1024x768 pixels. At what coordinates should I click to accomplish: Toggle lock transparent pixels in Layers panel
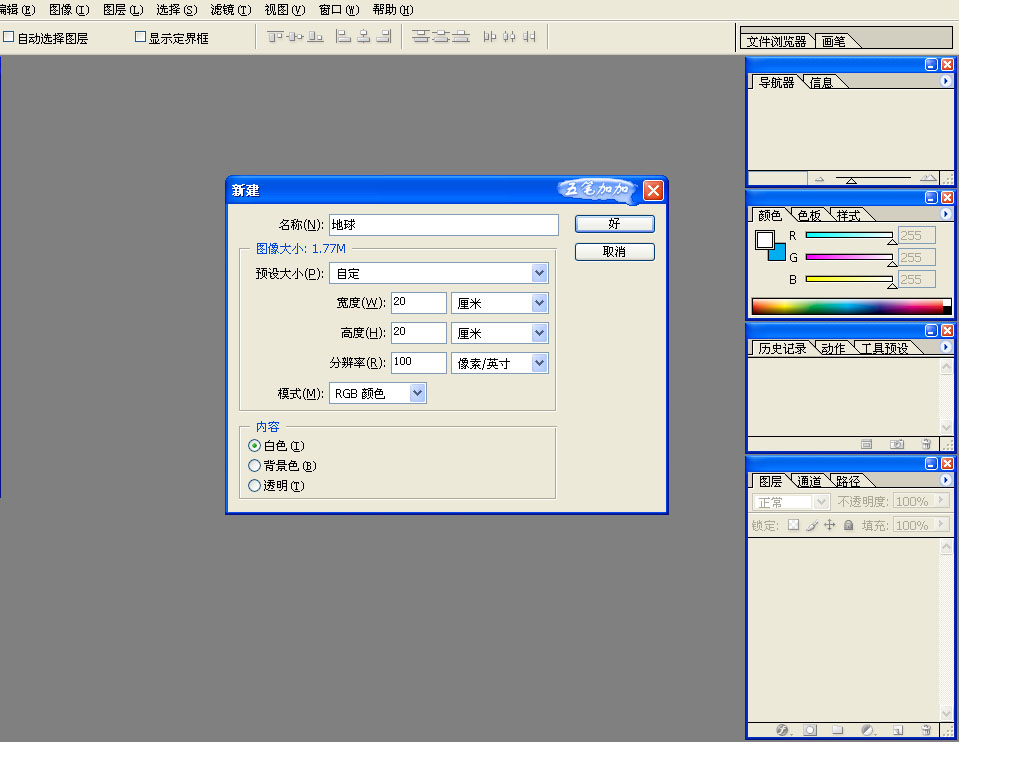(793, 525)
